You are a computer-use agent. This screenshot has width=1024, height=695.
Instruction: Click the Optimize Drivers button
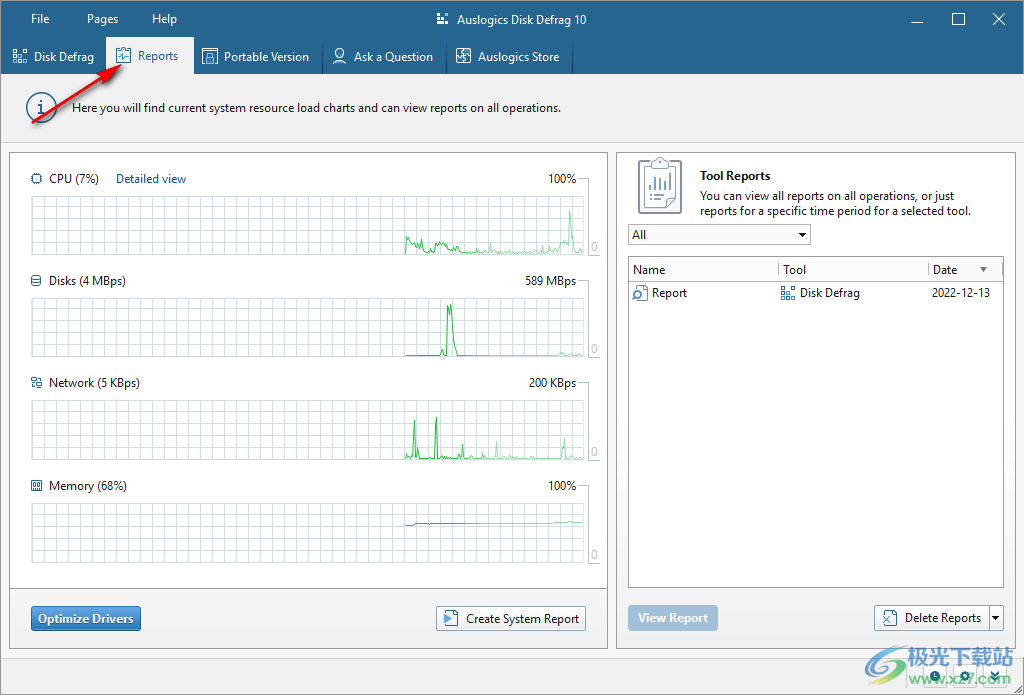[x=86, y=619]
